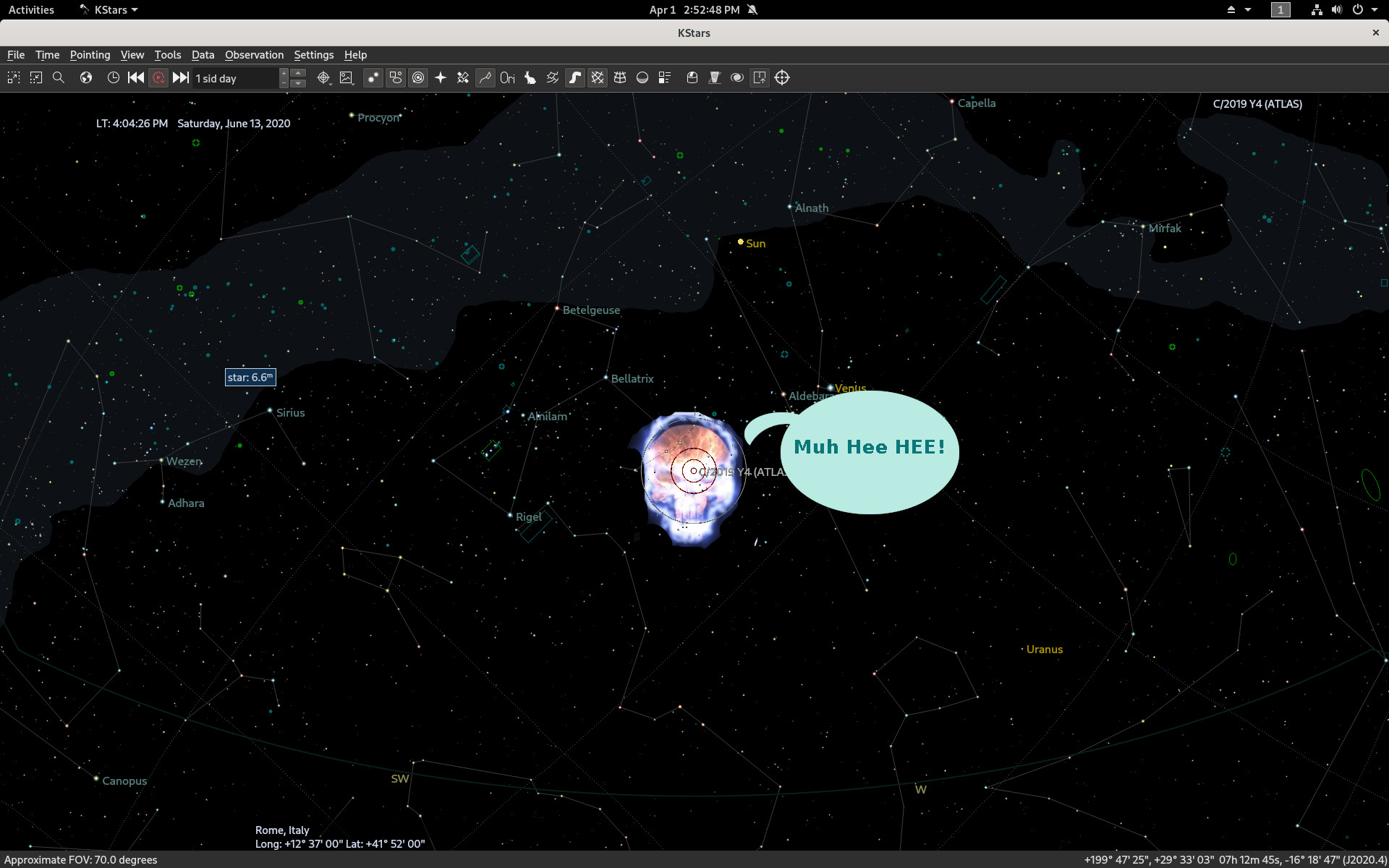Screen dimensions: 1389x868
Task: Select the star labeled Sirius
Action: tap(271, 411)
